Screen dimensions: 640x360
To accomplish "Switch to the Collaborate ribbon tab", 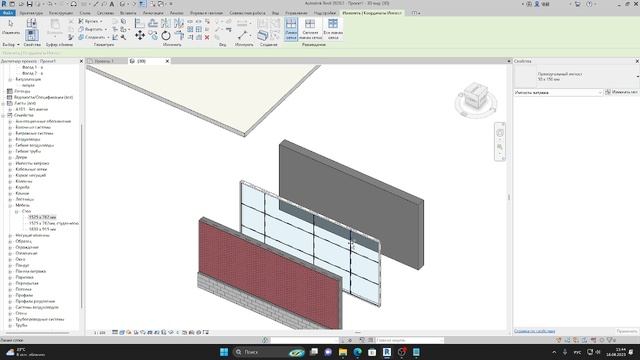I will (x=247, y=13).
